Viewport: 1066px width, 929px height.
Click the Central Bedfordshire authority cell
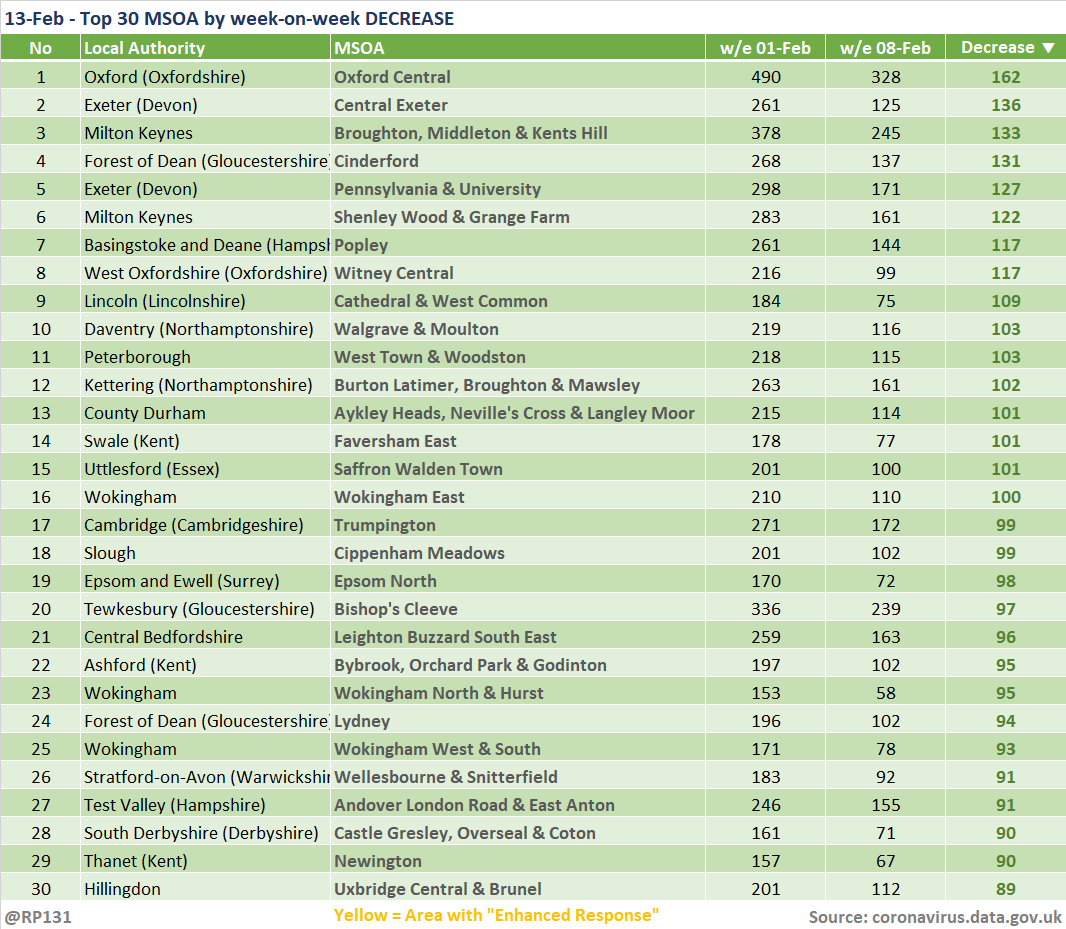coord(205,637)
